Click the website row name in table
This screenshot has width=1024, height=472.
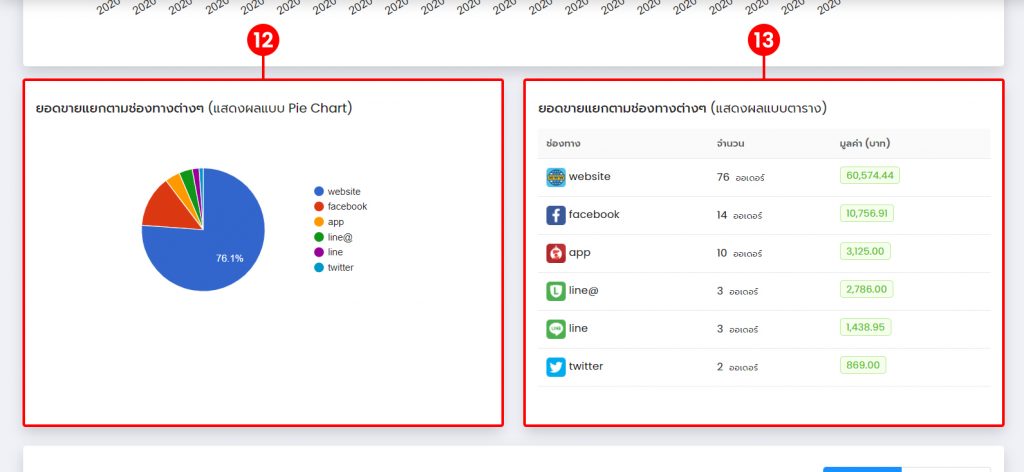[x=590, y=176]
